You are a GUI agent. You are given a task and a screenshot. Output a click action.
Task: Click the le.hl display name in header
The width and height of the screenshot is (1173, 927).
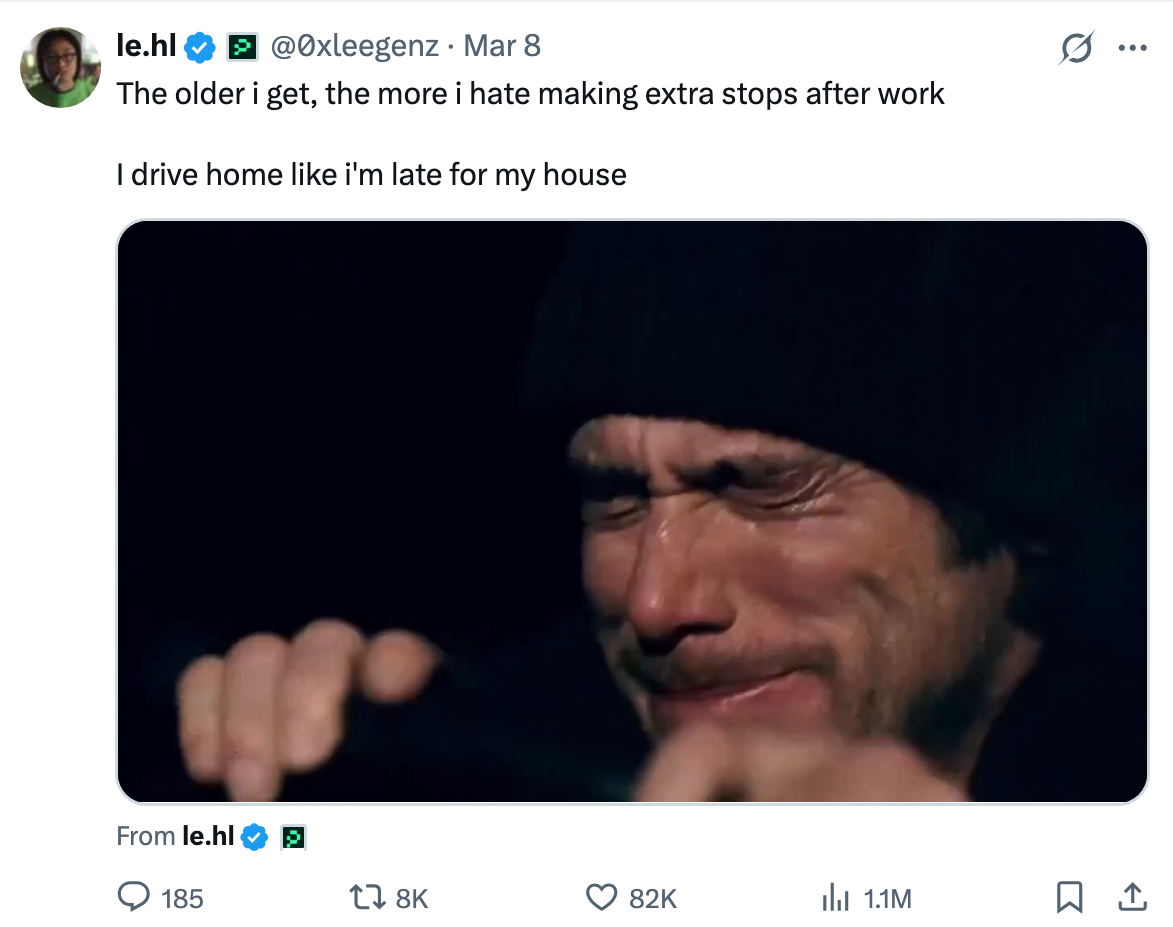click(146, 45)
